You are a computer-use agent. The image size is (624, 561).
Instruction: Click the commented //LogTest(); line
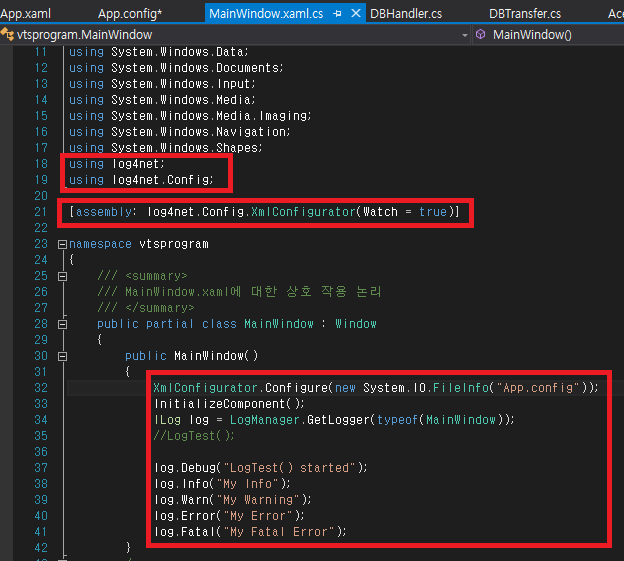click(194, 436)
